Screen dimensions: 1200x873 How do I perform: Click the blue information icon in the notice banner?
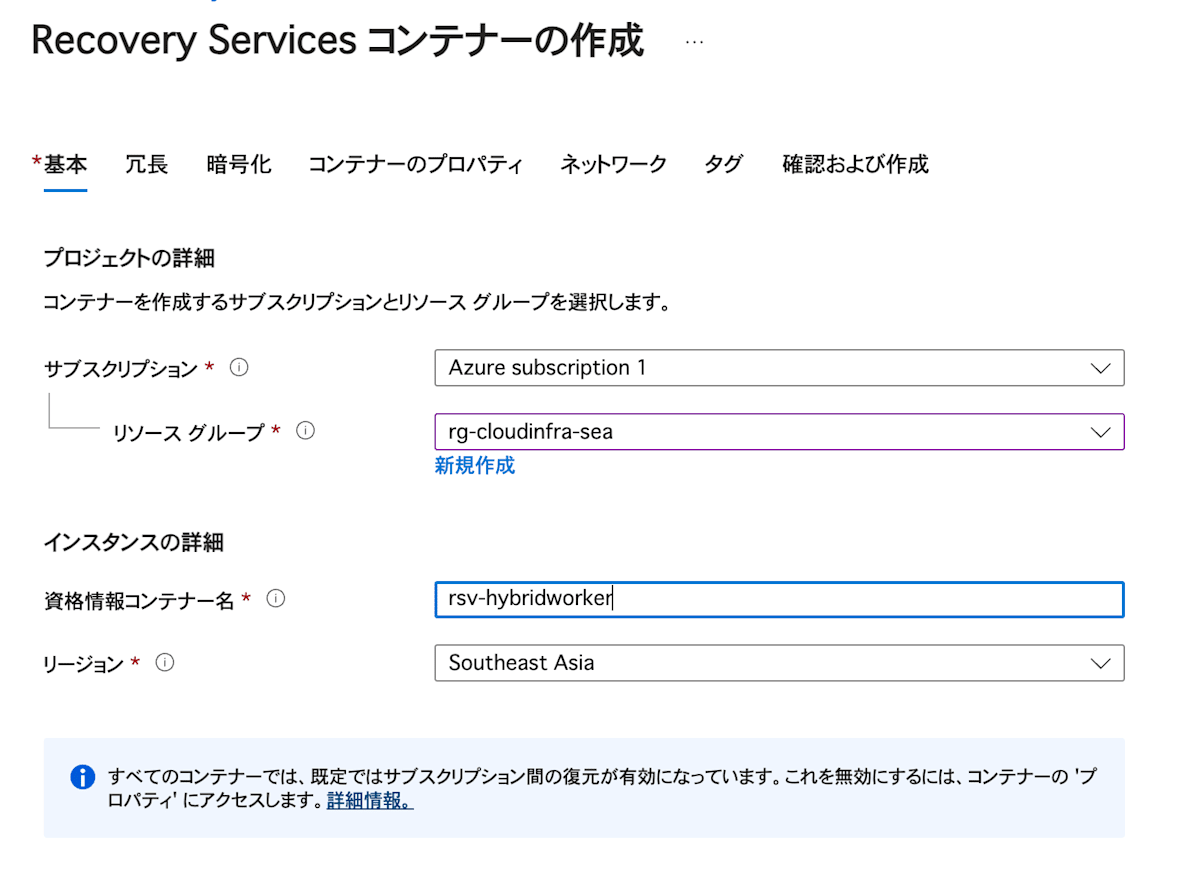(x=82, y=777)
